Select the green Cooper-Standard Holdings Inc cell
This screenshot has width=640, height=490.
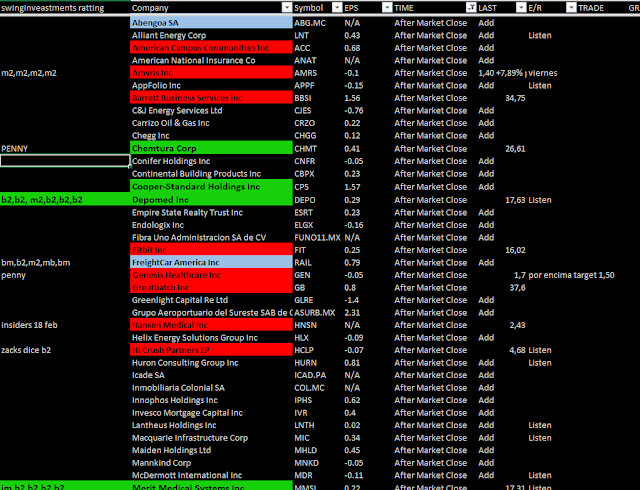(211, 187)
